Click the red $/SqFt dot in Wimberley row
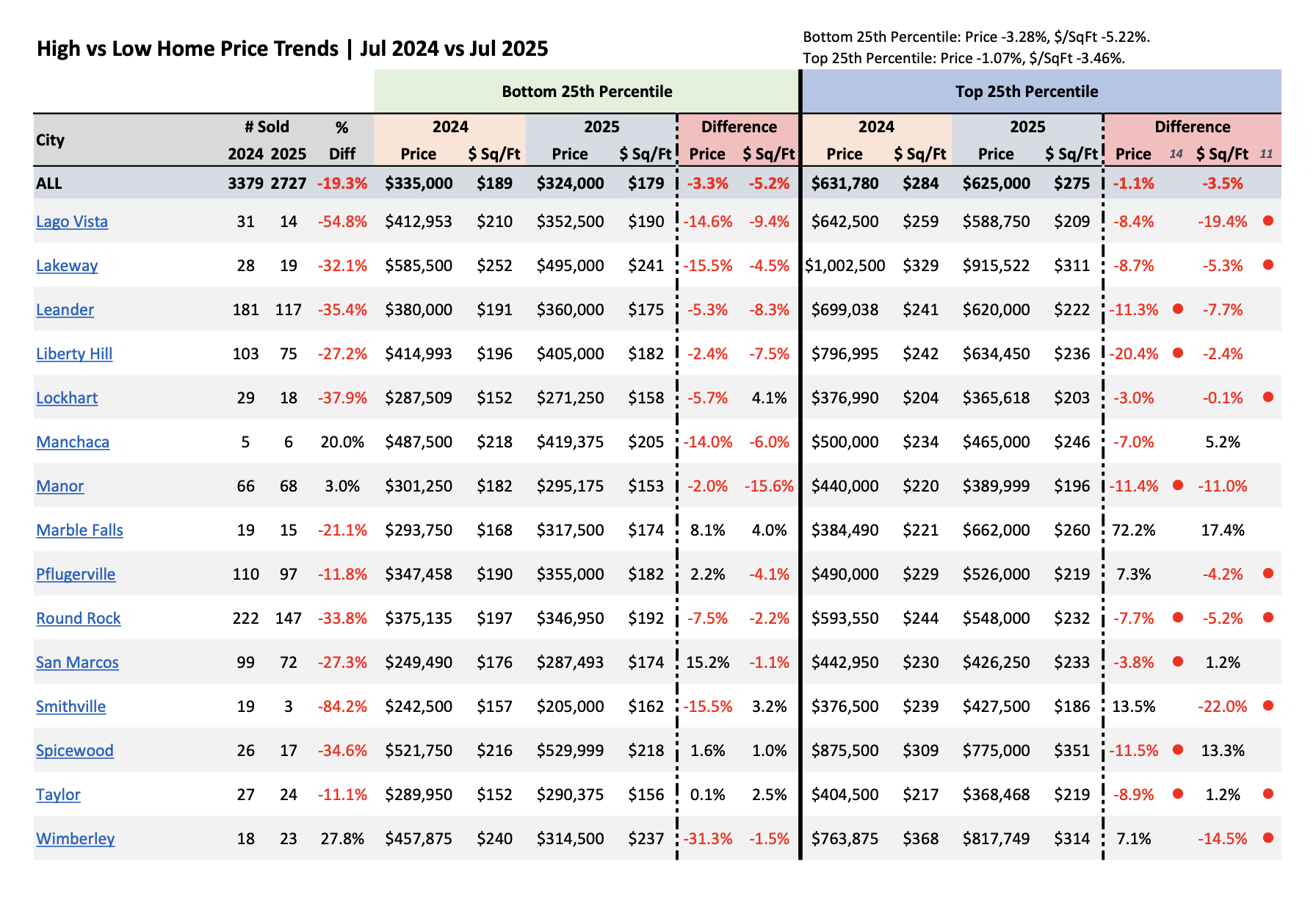The image size is (1316, 914). coord(1268,838)
